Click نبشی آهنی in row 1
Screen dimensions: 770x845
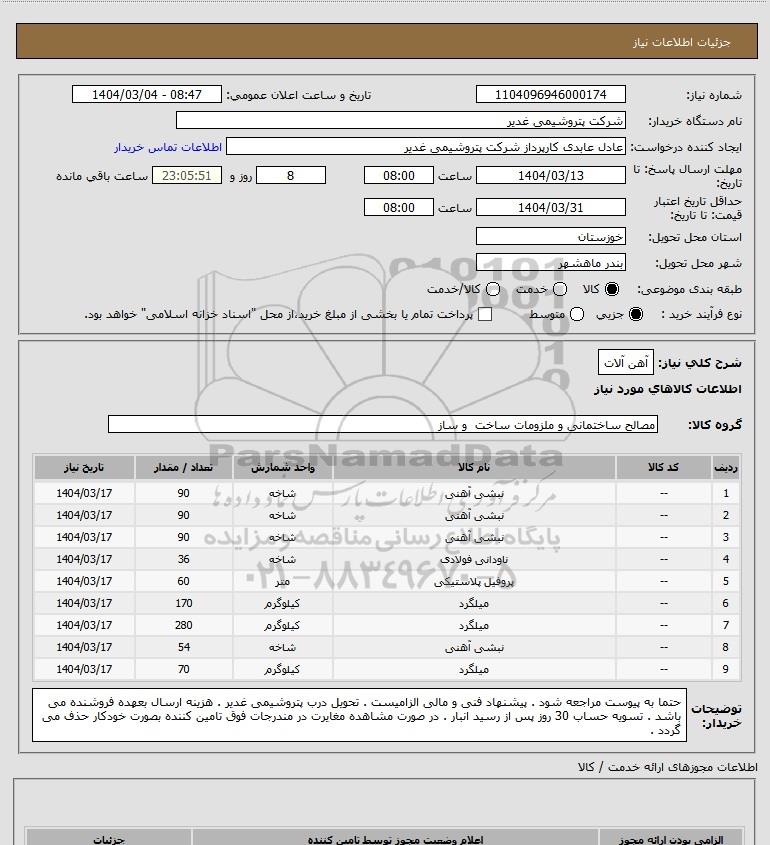[474, 494]
